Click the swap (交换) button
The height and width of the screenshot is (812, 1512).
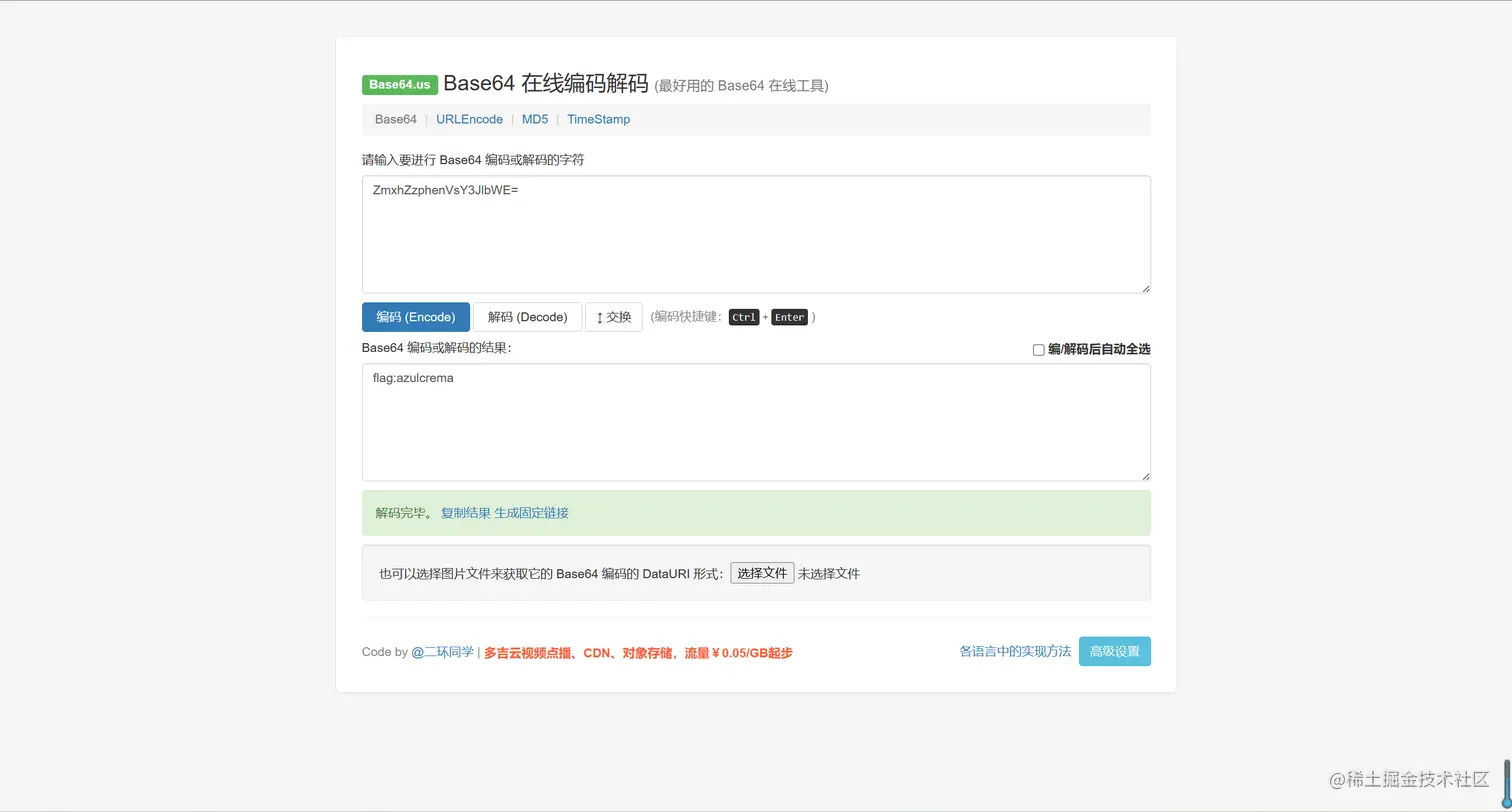click(614, 317)
